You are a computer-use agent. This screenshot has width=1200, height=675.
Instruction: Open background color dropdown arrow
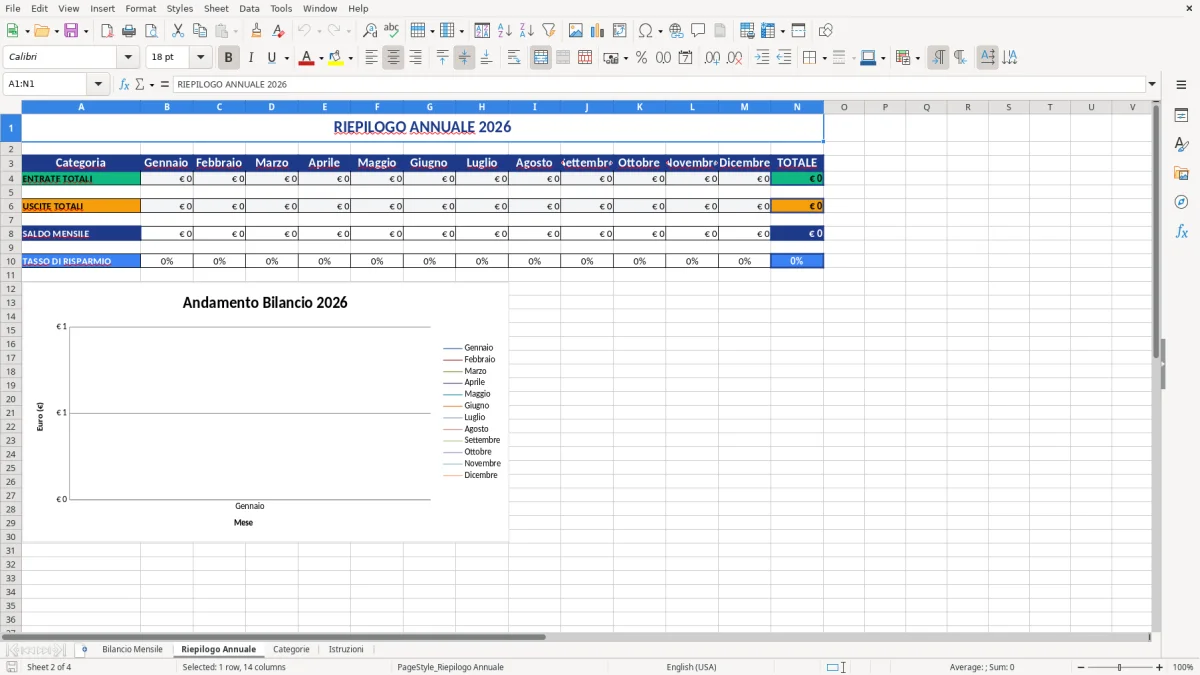(350, 58)
